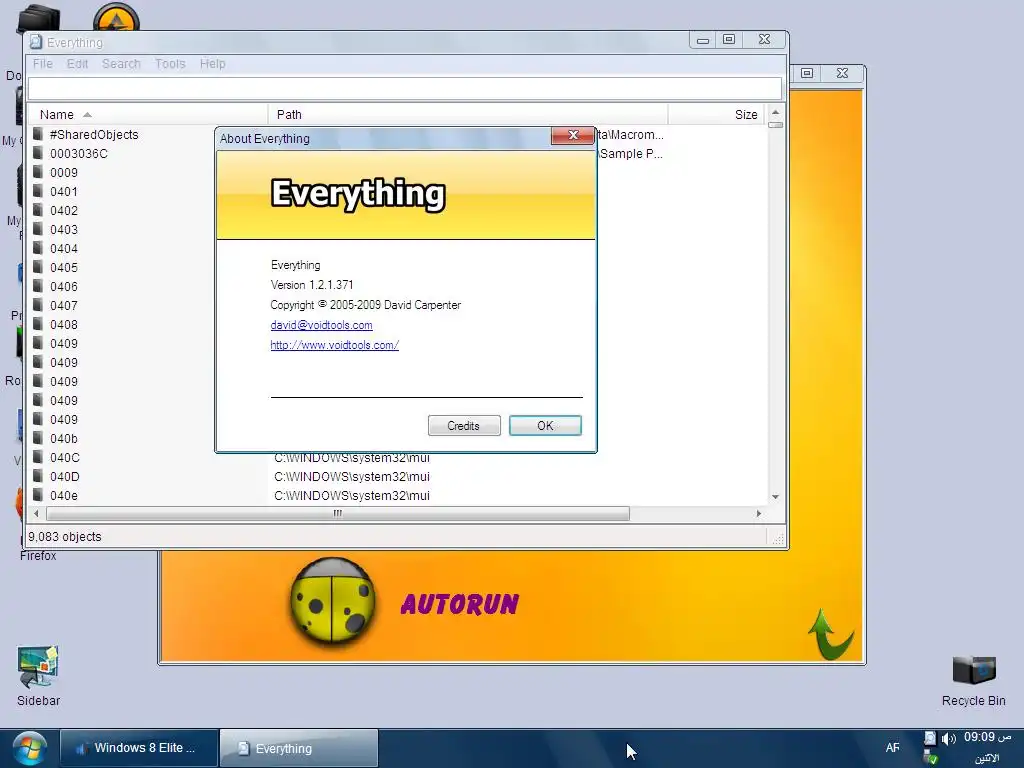
Task: Open the Edit menu
Action: click(77, 64)
